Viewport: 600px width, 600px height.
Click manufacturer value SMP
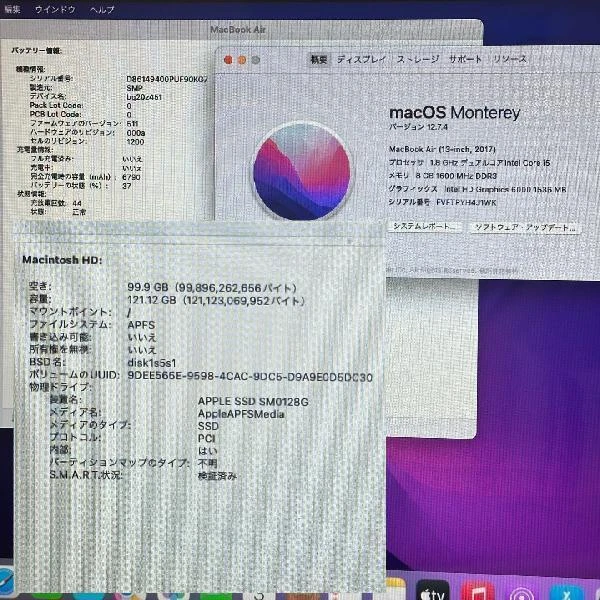coord(134,88)
